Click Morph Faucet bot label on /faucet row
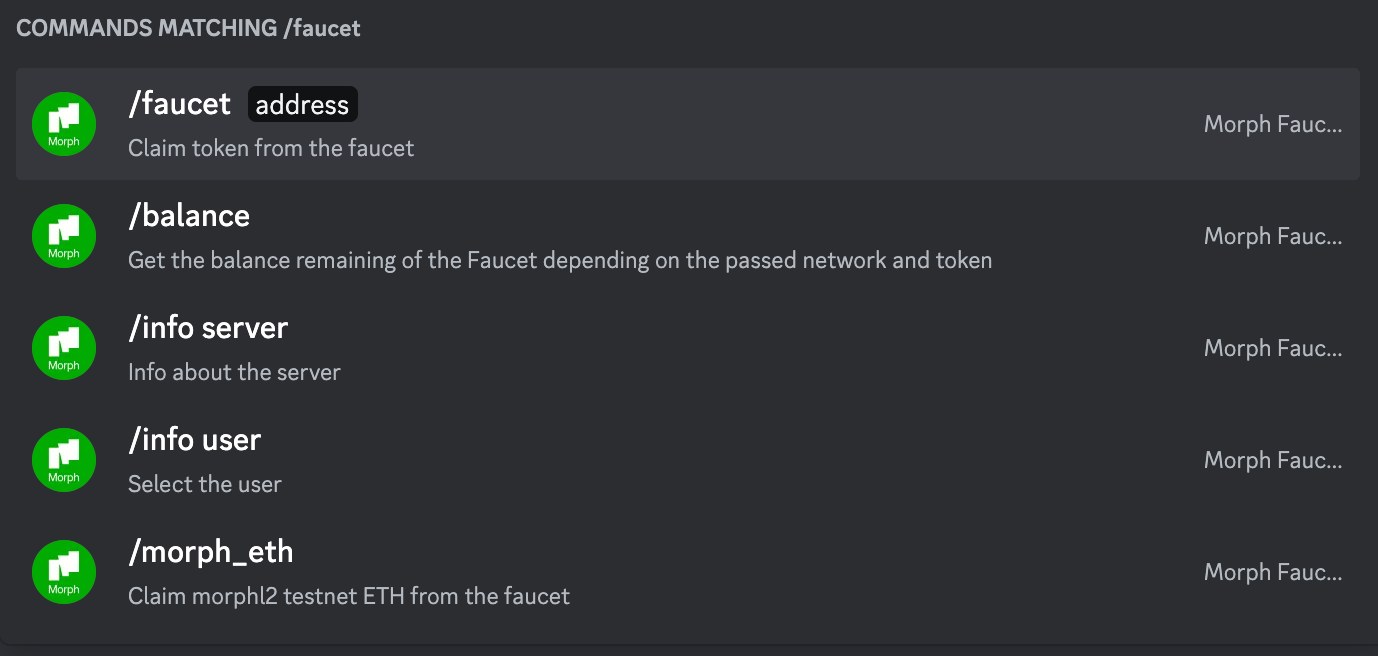 coord(1272,124)
